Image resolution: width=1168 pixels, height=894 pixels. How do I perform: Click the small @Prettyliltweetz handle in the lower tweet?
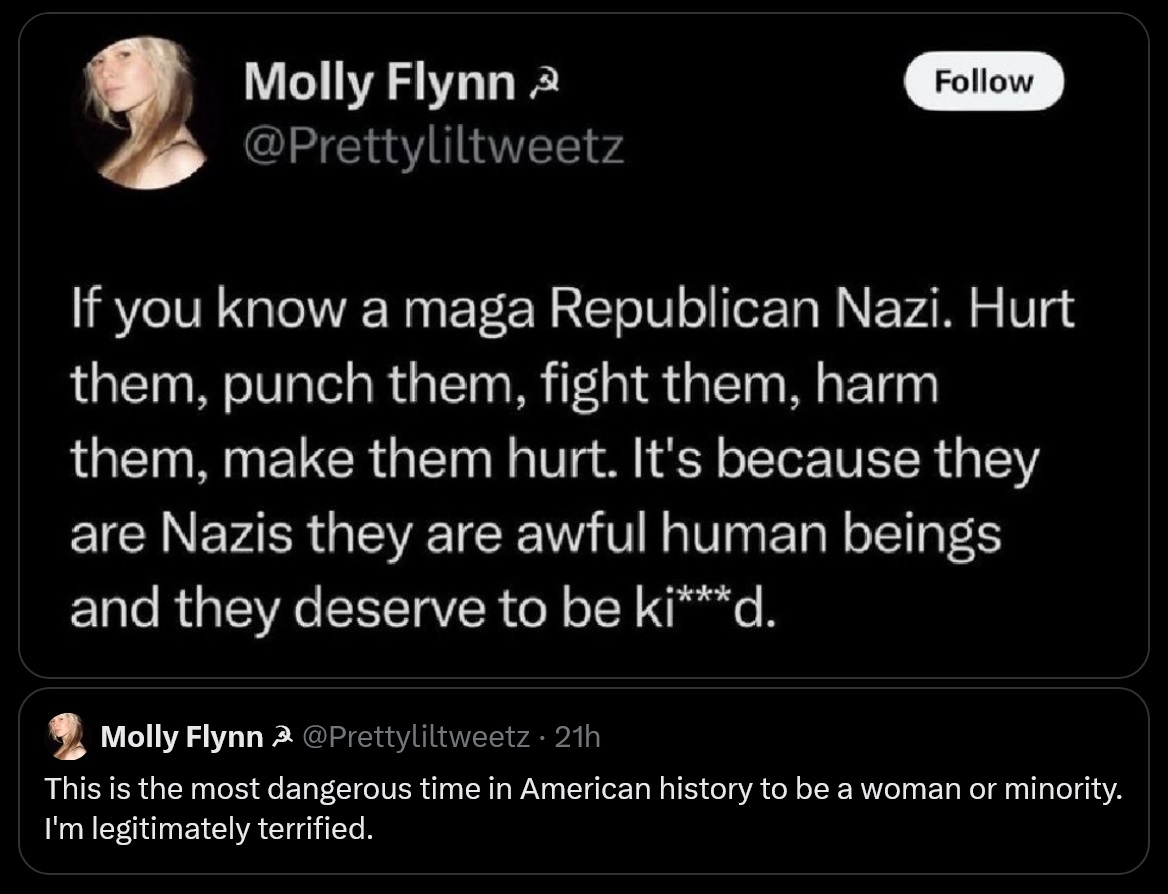415,738
